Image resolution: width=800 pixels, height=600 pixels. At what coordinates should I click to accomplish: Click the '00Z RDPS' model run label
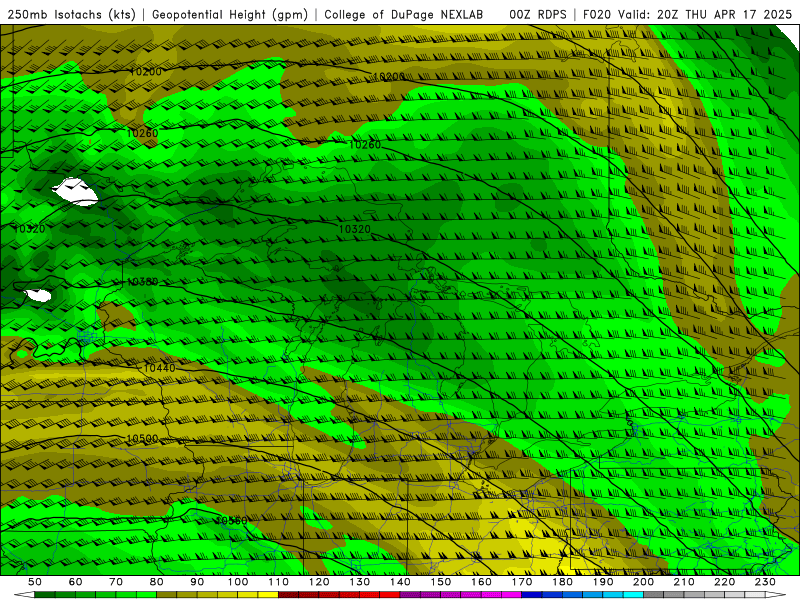[x=537, y=14]
